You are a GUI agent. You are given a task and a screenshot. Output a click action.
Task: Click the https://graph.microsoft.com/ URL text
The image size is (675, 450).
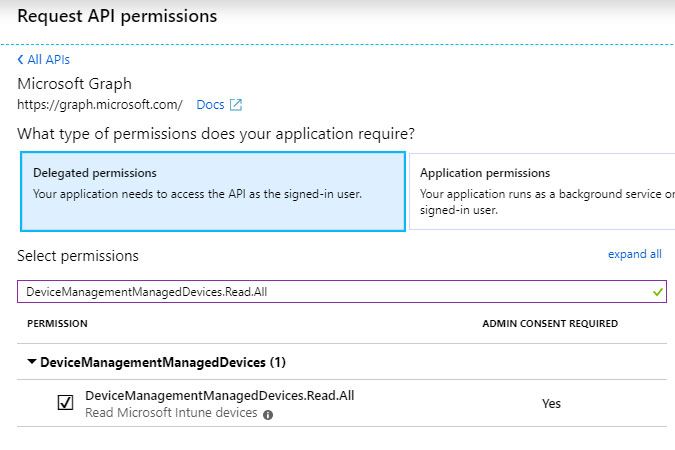point(100,105)
